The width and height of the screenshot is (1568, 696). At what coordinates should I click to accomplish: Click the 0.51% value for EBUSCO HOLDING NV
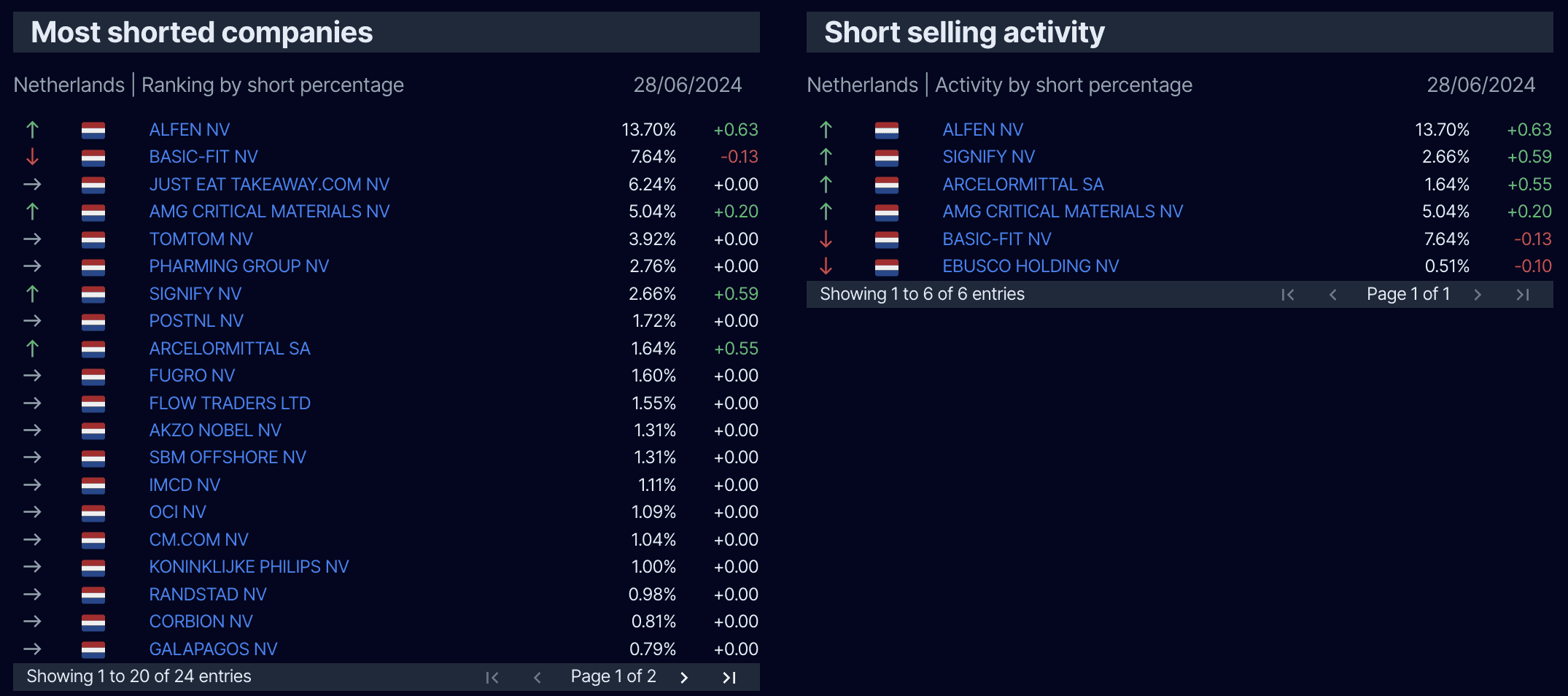1447,266
